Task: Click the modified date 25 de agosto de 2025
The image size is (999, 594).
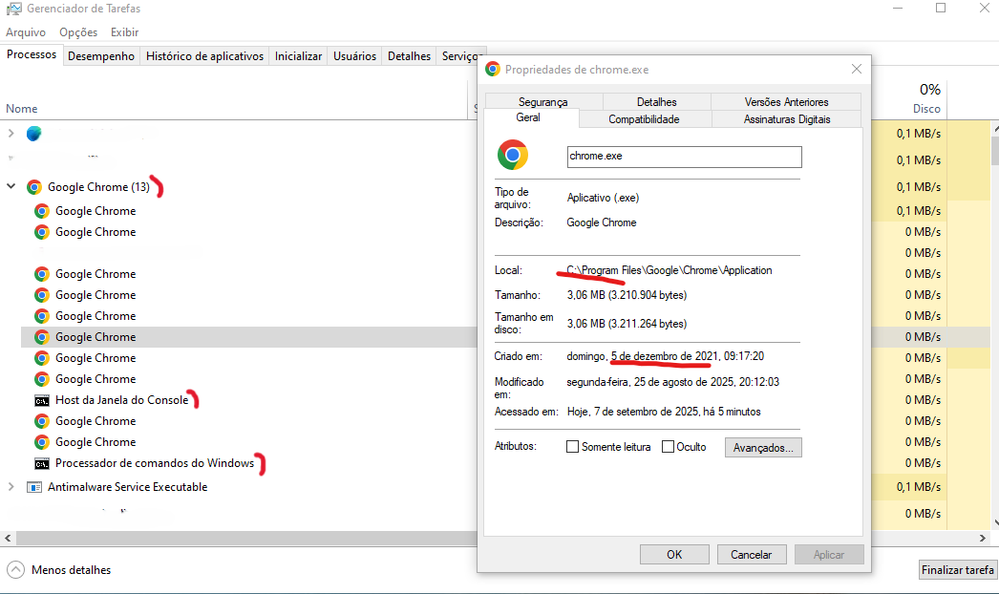Action: point(684,382)
